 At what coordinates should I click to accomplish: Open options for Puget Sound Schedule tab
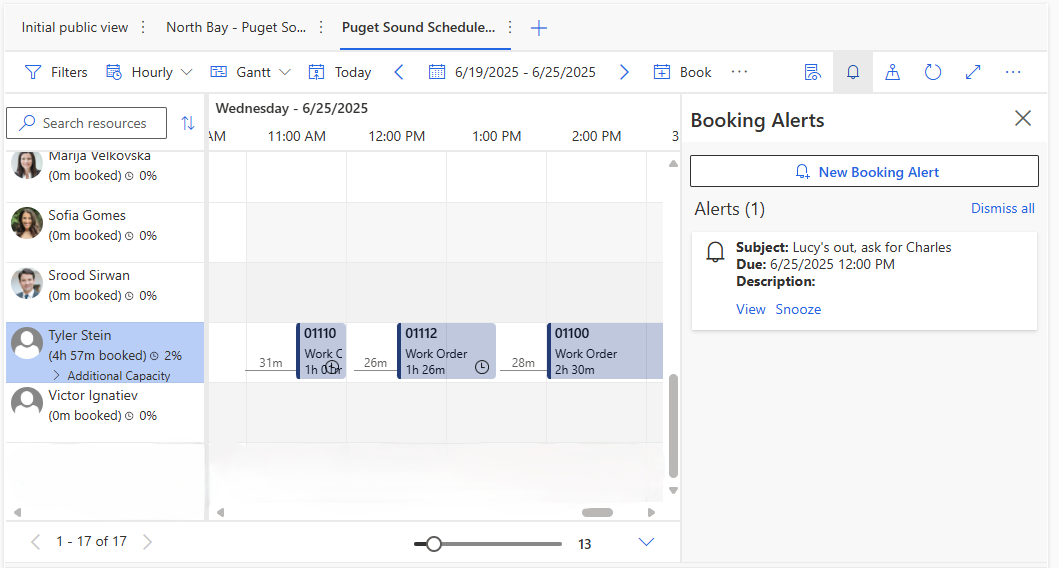pyautogui.click(x=510, y=28)
